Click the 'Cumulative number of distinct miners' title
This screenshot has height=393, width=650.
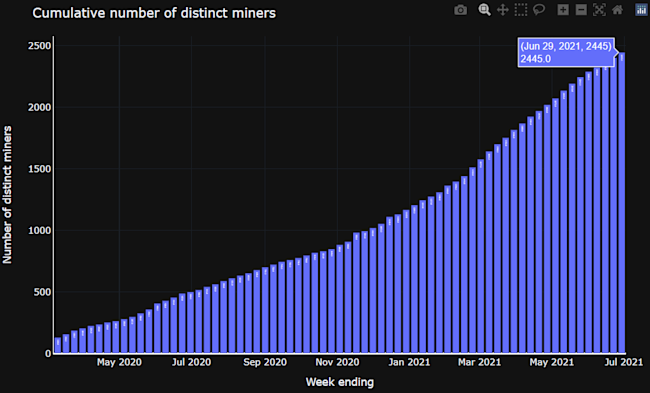[x=154, y=13]
